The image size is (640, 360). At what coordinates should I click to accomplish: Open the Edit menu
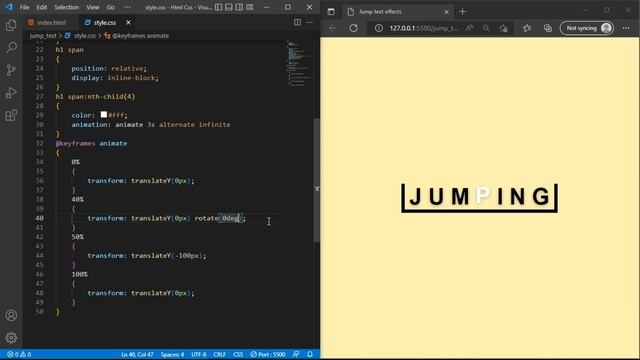(41, 7)
